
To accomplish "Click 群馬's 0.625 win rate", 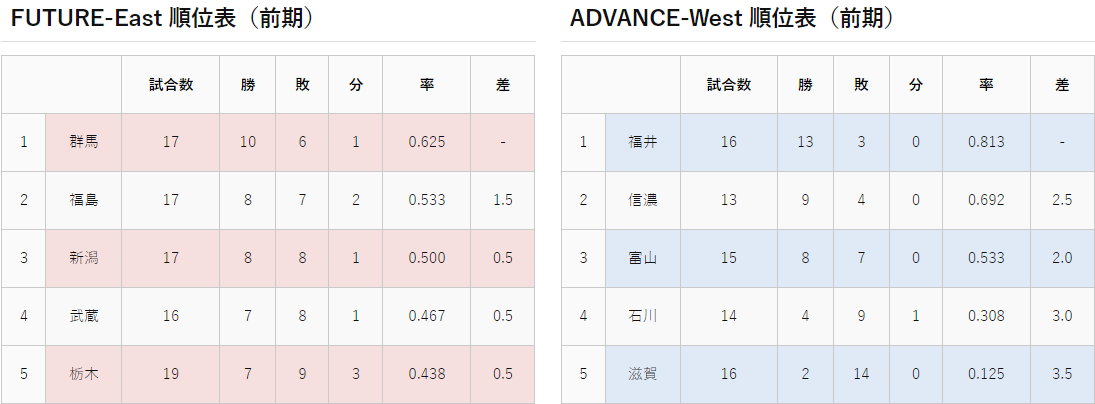I will click(427, 142).
